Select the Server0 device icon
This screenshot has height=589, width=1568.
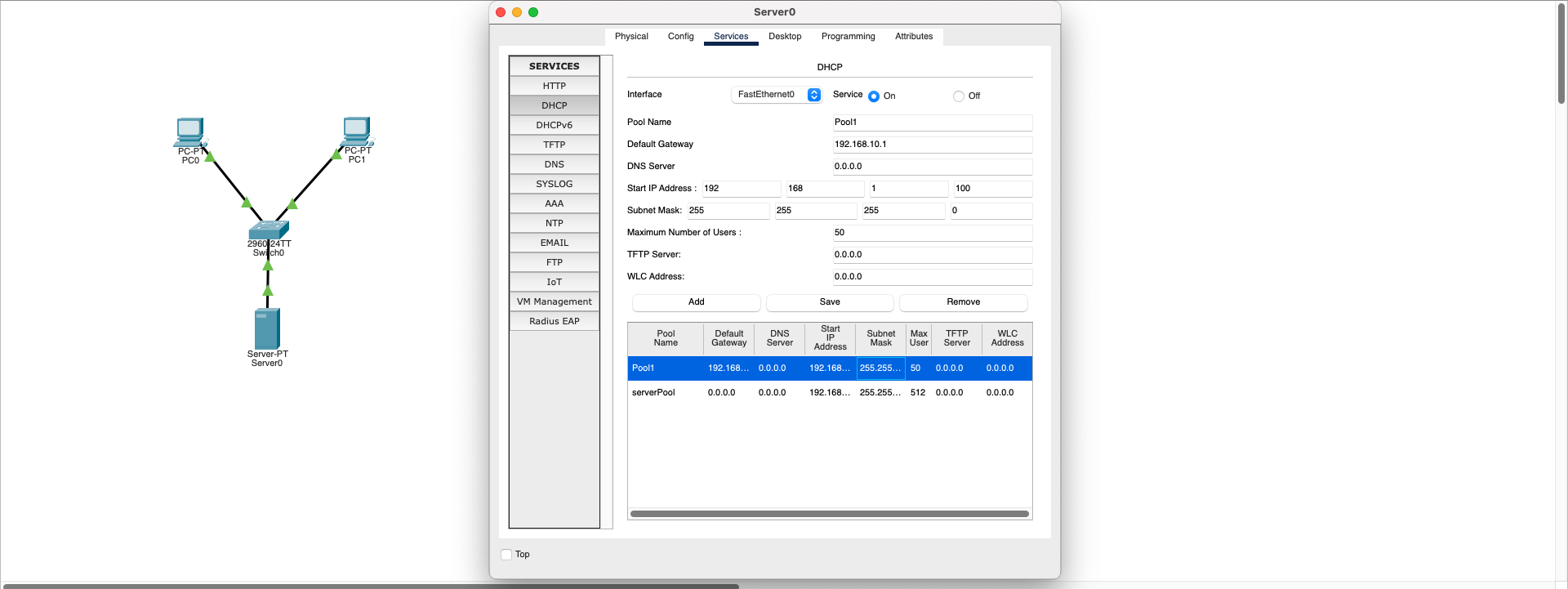pos(267,328)
